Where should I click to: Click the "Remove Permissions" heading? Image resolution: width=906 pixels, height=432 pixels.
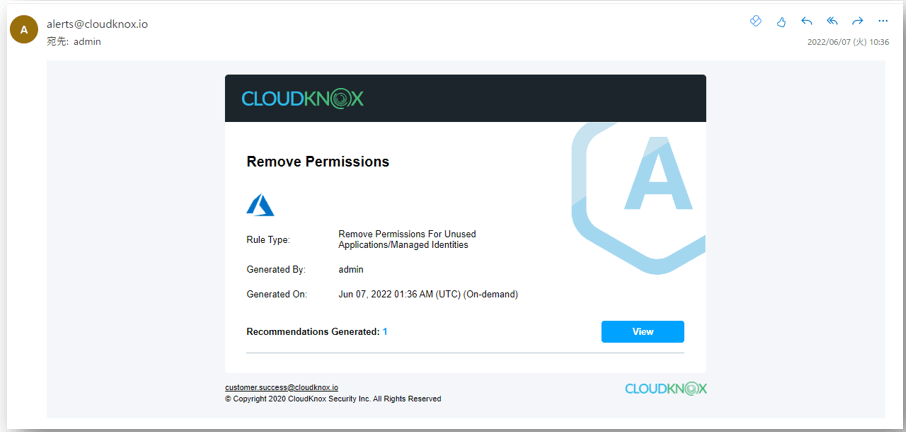pos(318,162)
